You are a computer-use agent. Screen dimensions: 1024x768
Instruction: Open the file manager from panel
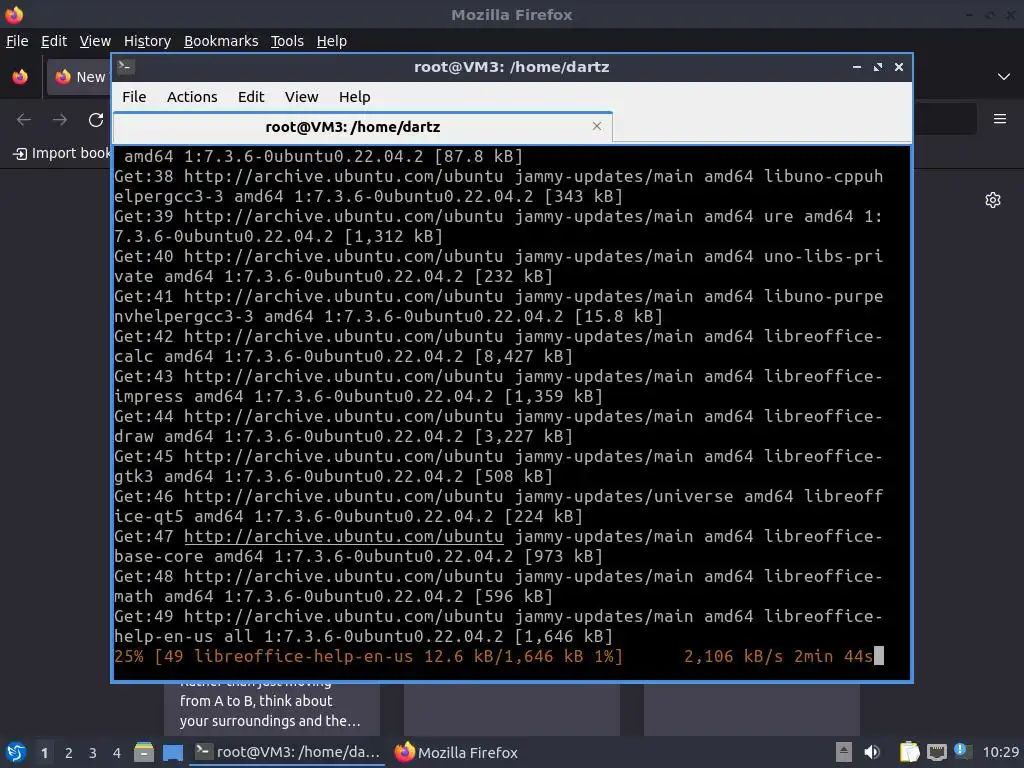pos(144,752)
